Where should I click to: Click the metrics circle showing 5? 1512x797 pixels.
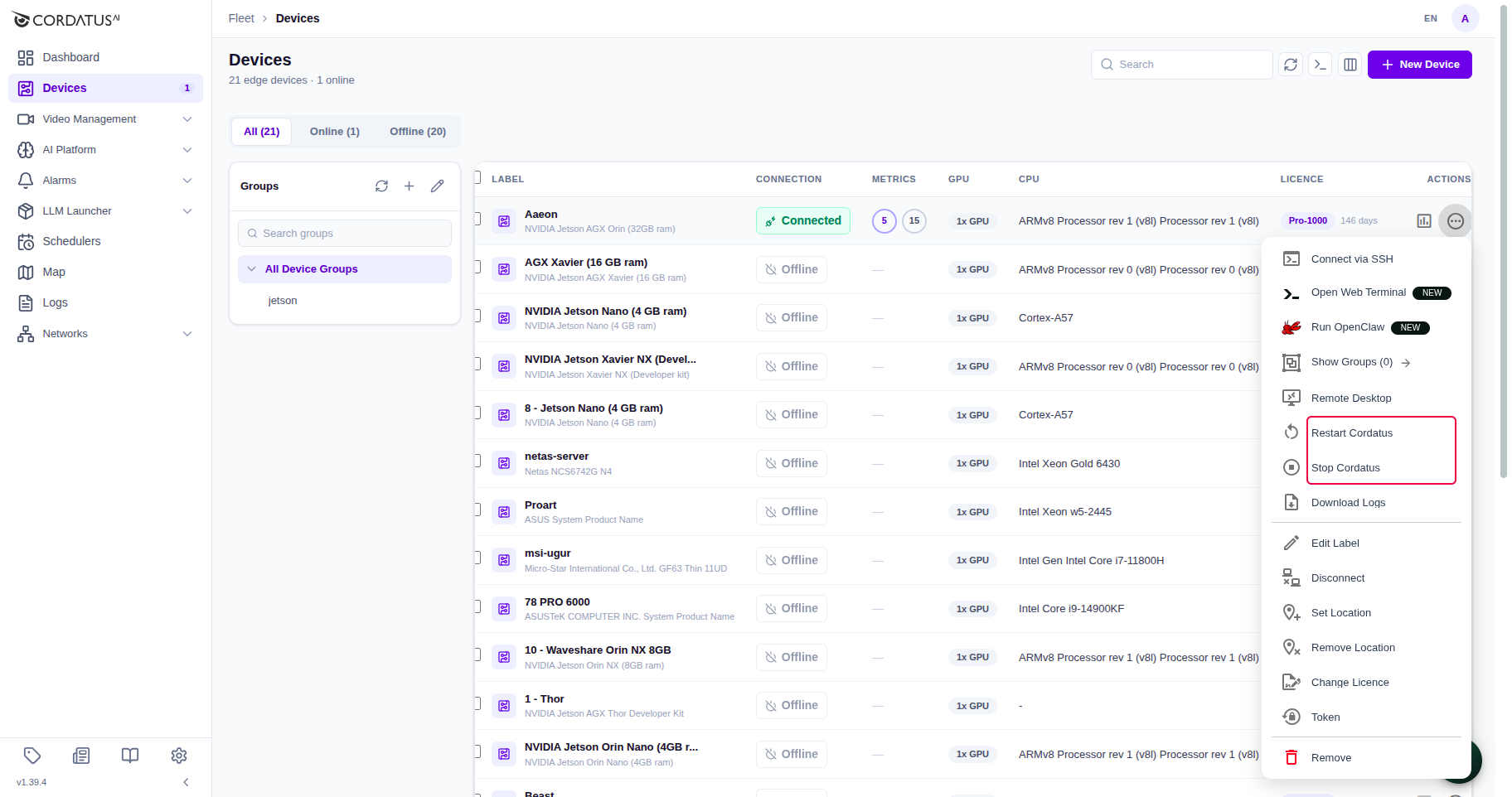click(x=884, y=221)
